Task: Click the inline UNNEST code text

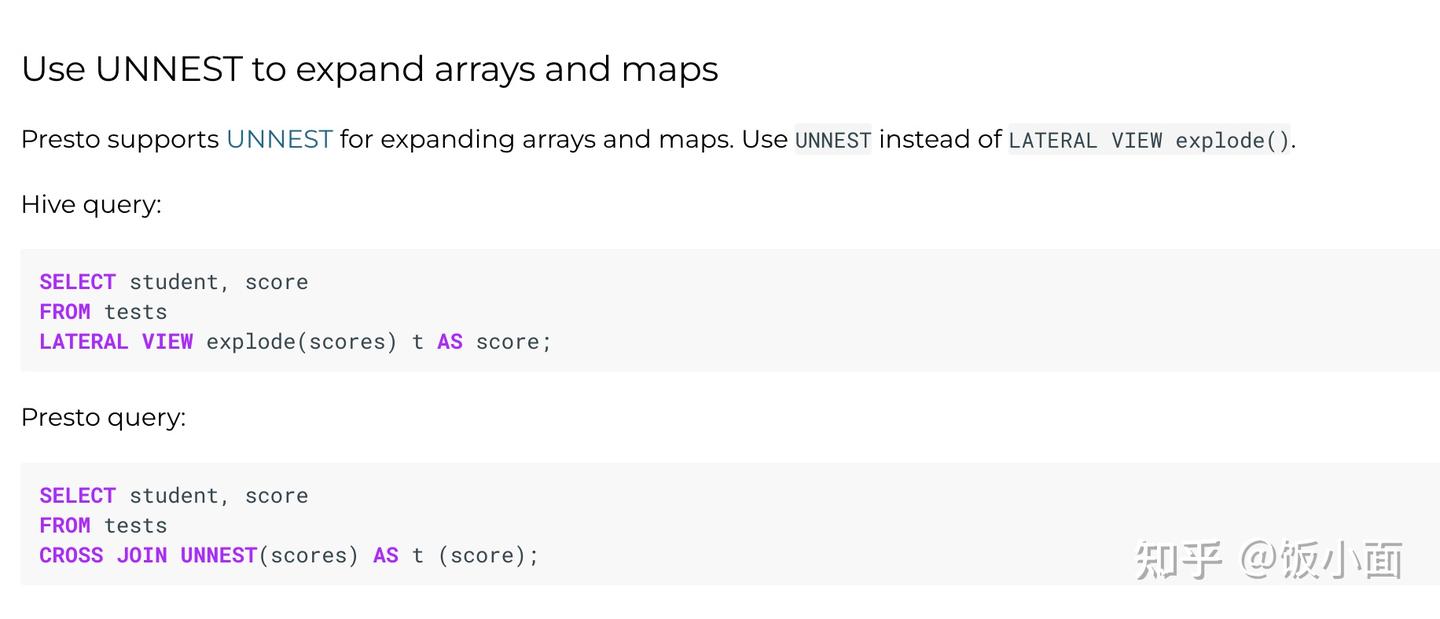Action: coord(833,140)
